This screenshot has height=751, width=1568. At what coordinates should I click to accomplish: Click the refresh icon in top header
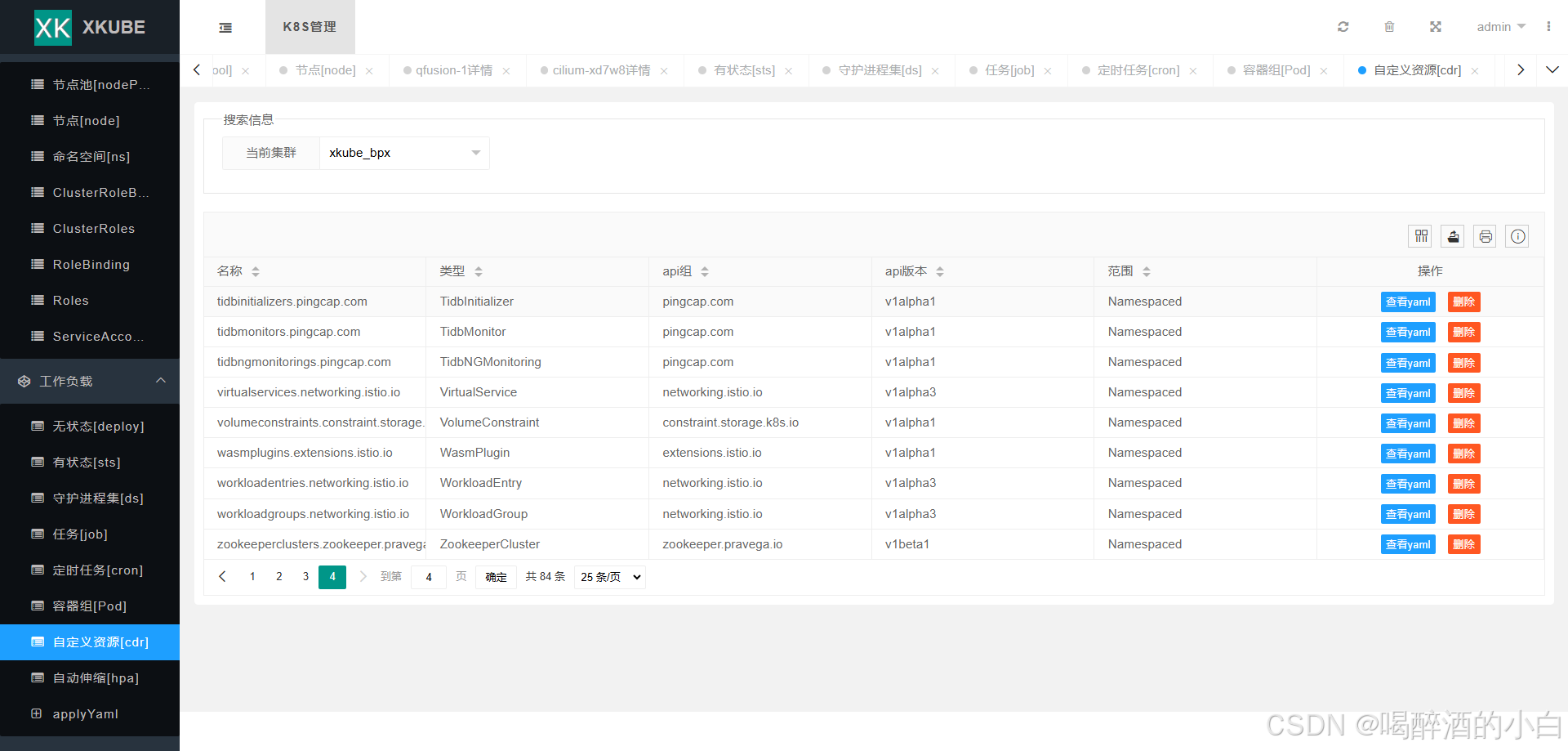click(x=1343, y=27)
